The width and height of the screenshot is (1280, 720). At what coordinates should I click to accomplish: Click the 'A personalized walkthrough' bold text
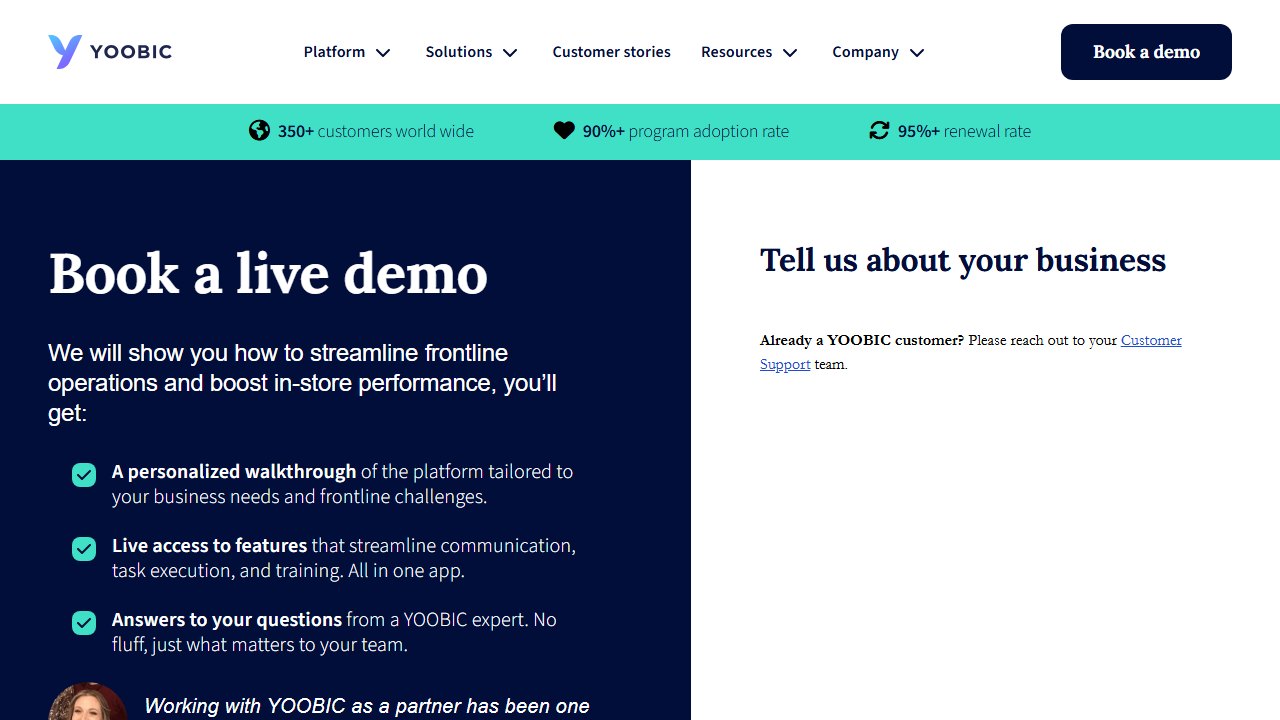(x=234, y=471)
